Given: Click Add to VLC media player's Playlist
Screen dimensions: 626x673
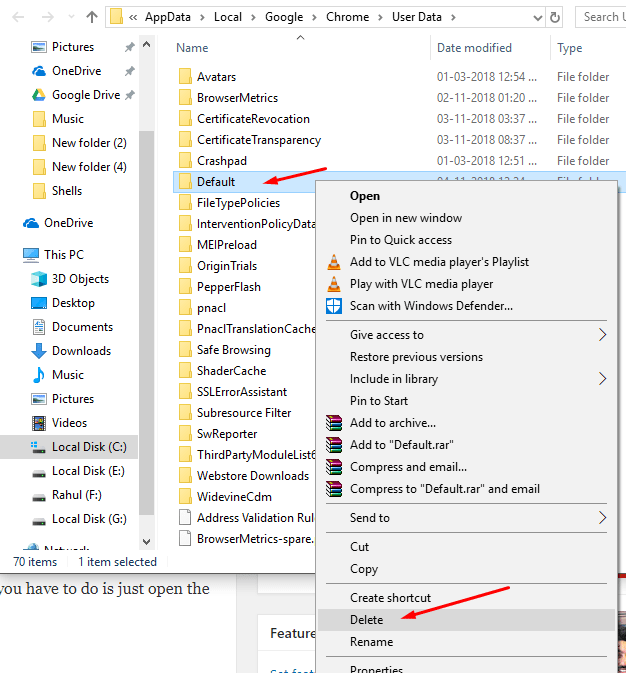Looking at the screenshot, I should (439, 262).
